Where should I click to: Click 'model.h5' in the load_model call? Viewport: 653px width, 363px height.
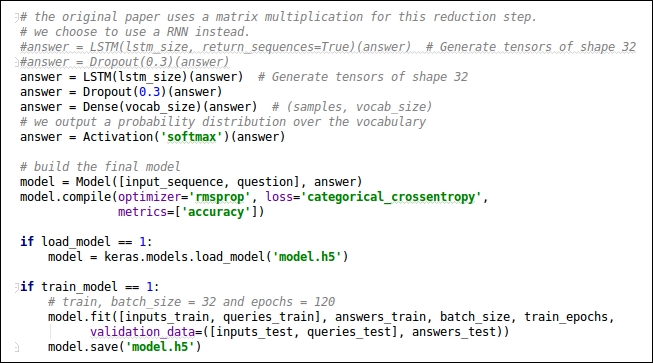pyautogui.click(x=307, y=257)
